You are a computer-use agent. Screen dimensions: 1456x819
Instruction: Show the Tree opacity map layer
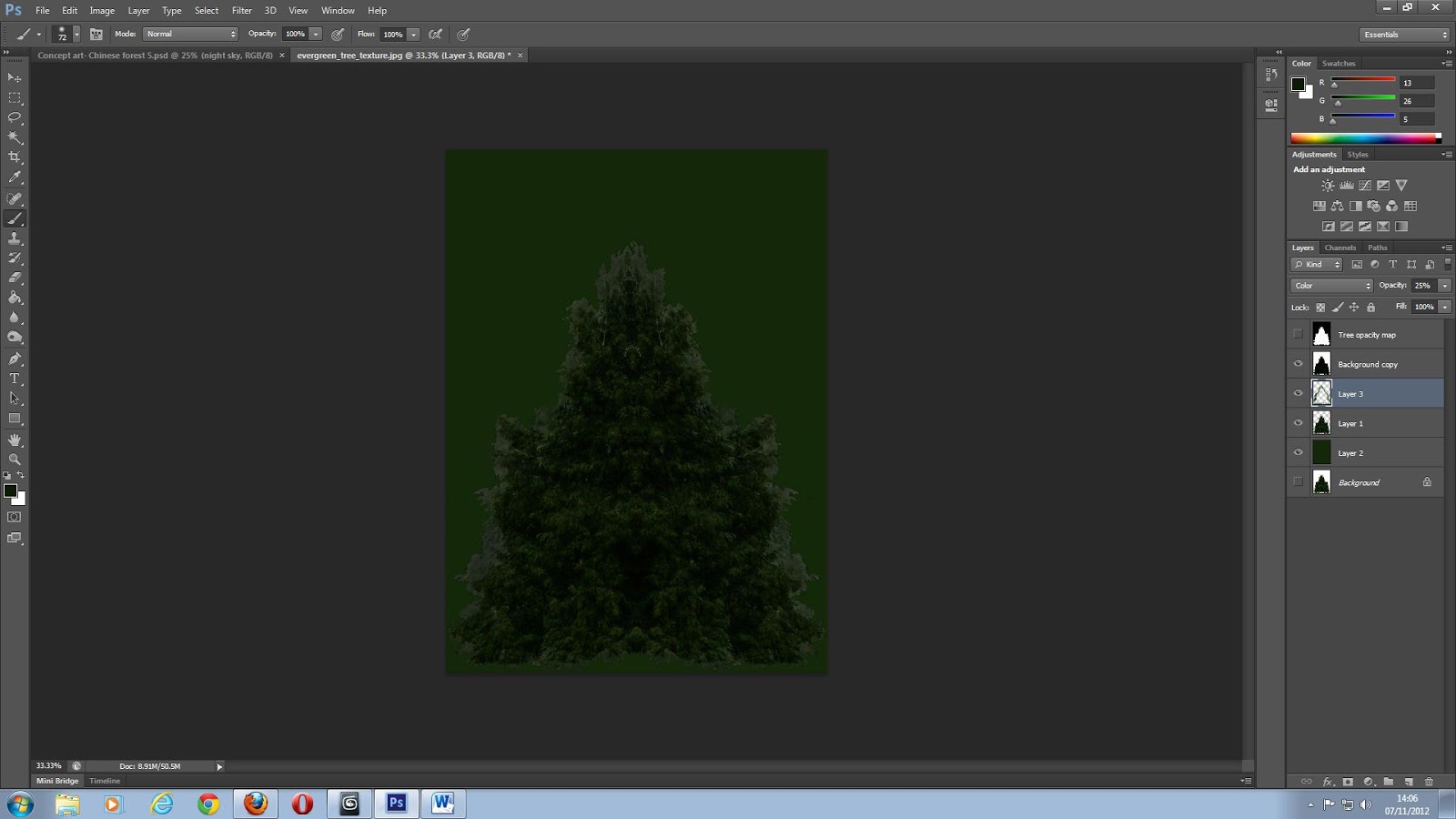point(1299,334)
